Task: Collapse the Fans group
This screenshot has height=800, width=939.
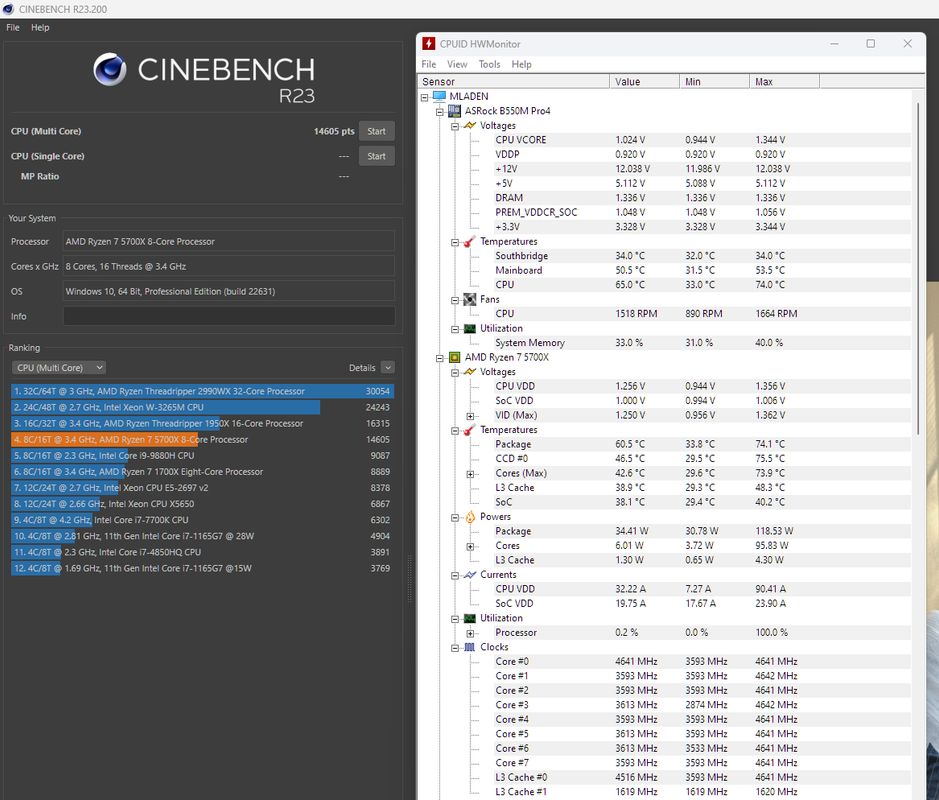Action: [x=455, y=300]
